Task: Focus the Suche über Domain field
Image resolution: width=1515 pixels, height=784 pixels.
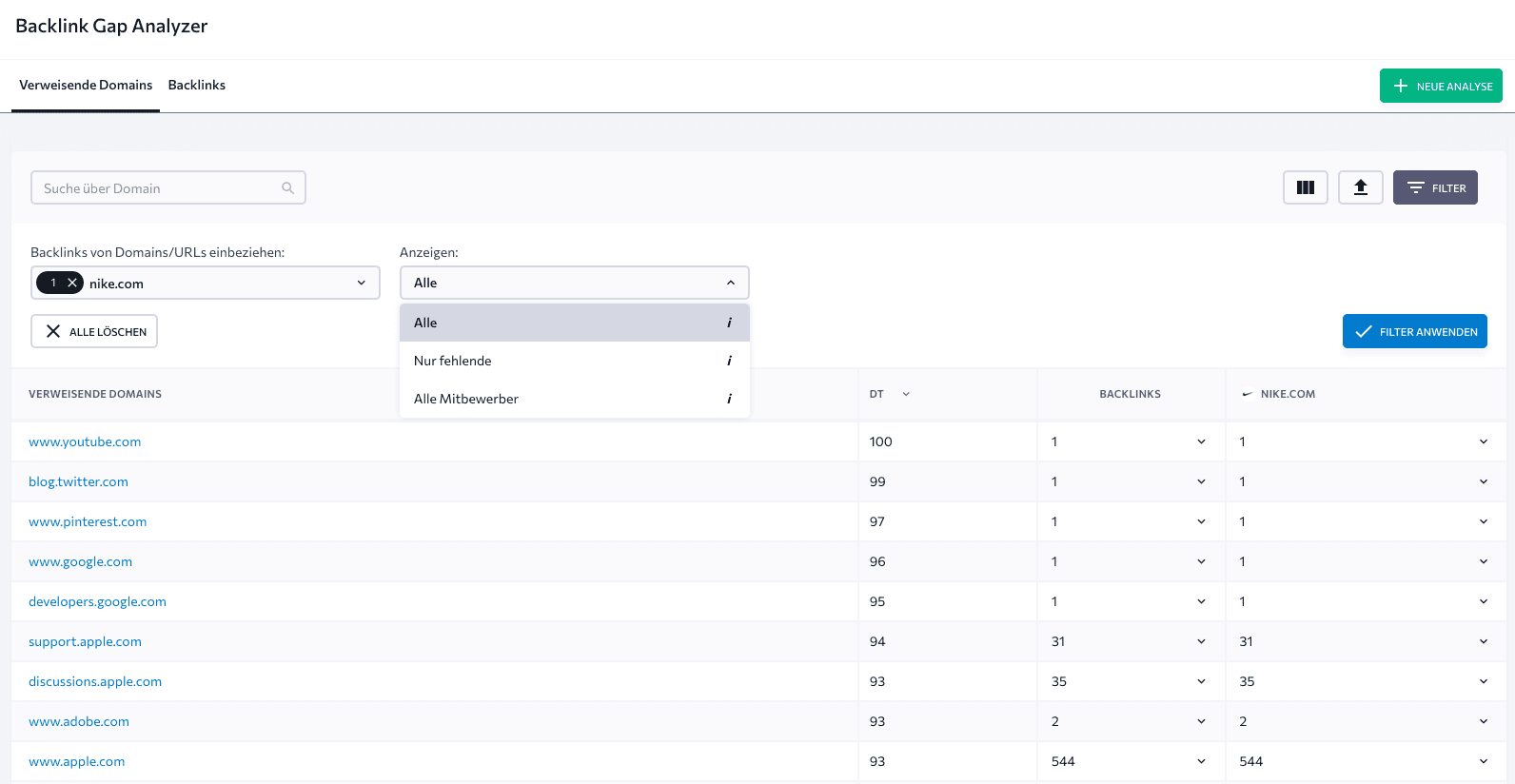Action: [167, 187]
